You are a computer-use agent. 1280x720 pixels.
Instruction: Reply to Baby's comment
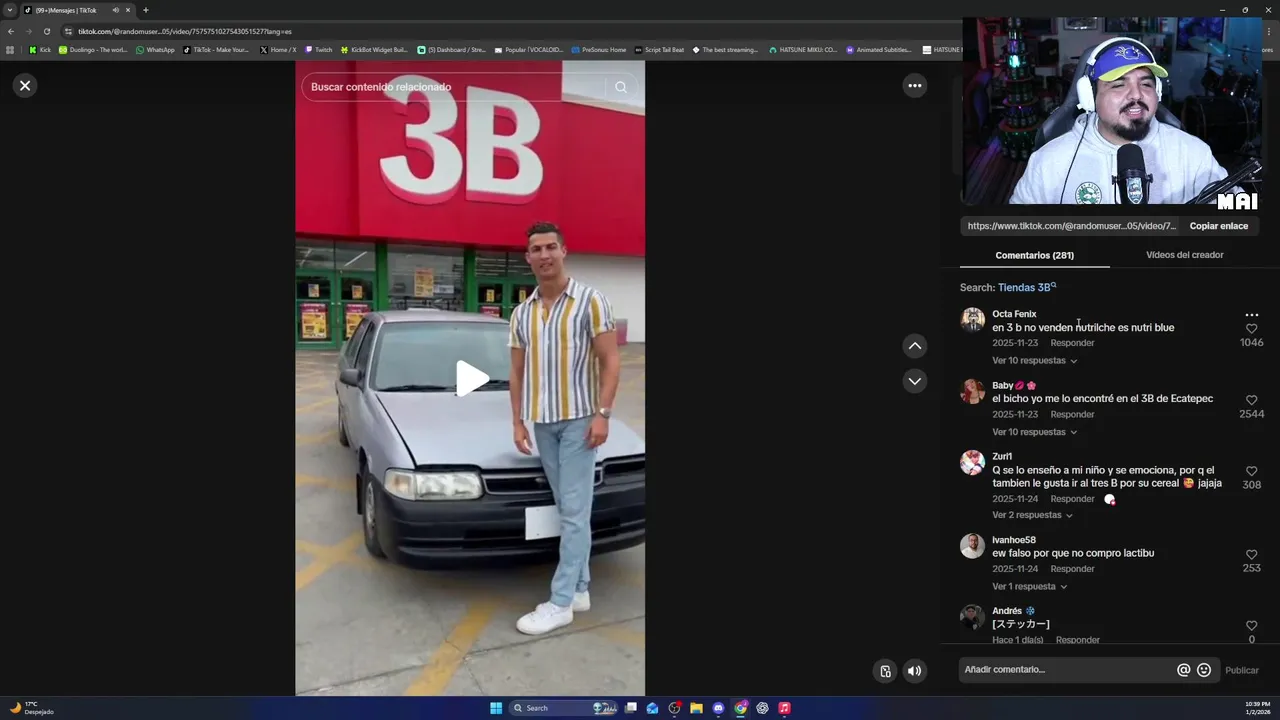coord(1072,415)
